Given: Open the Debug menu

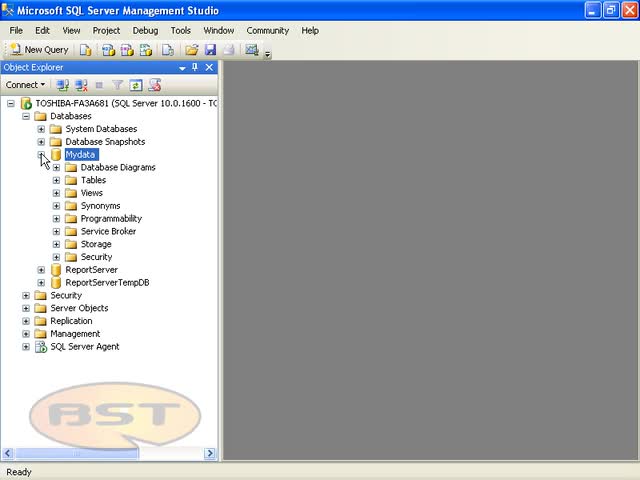Looking at the screenshot, I should pos(145,31).
